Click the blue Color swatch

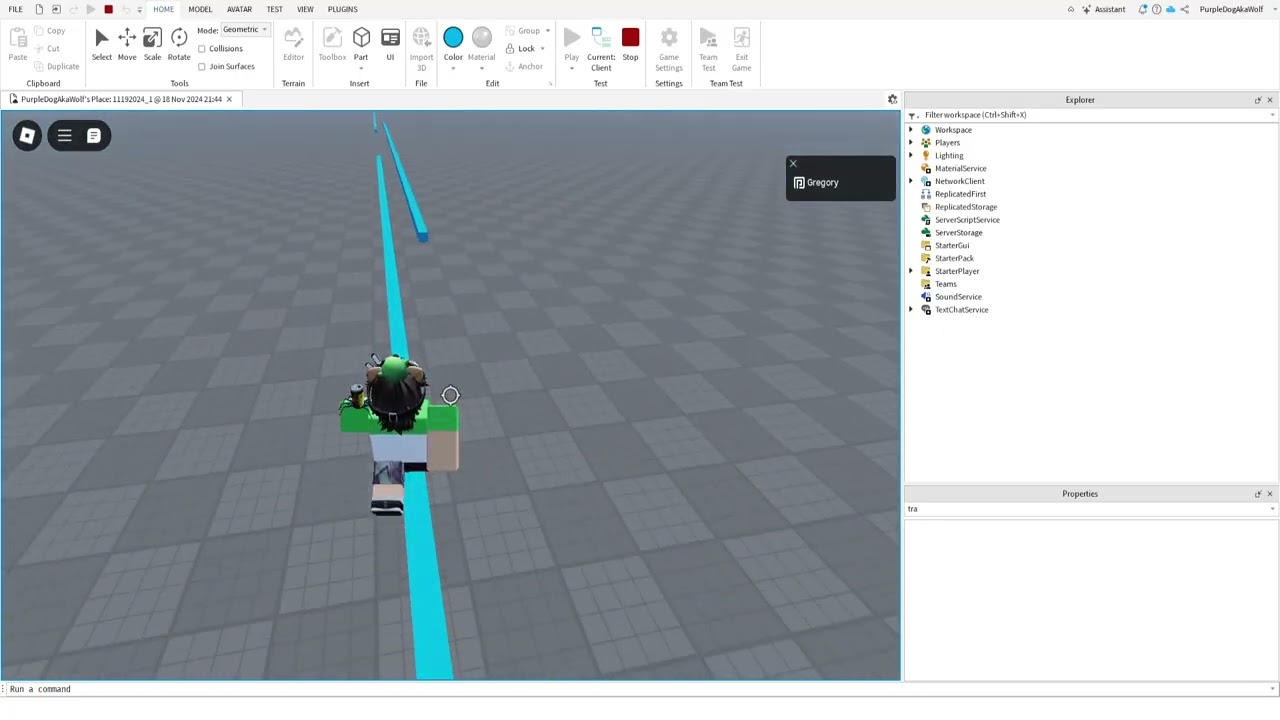point(453,38)
